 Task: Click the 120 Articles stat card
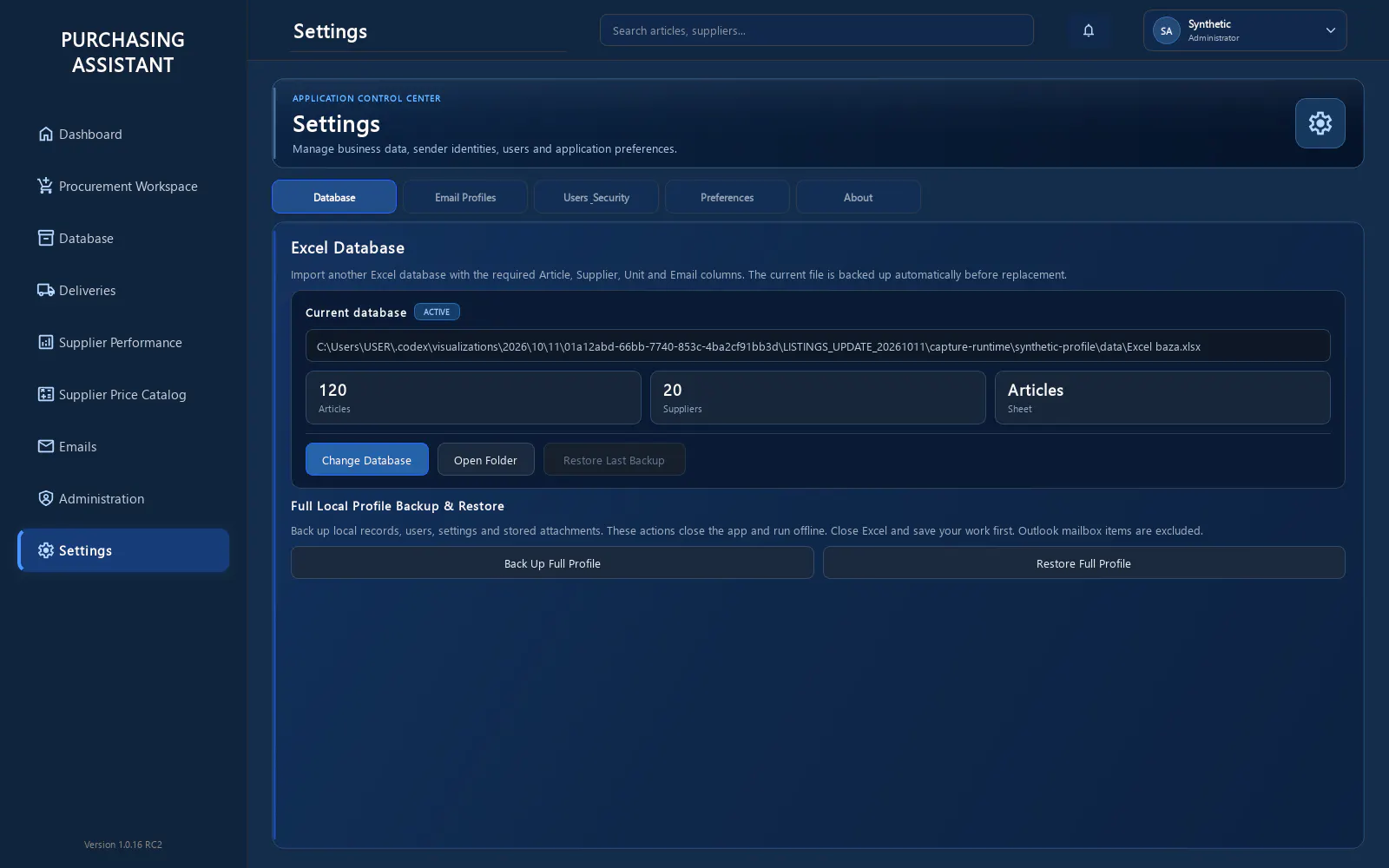click(473, 398)
